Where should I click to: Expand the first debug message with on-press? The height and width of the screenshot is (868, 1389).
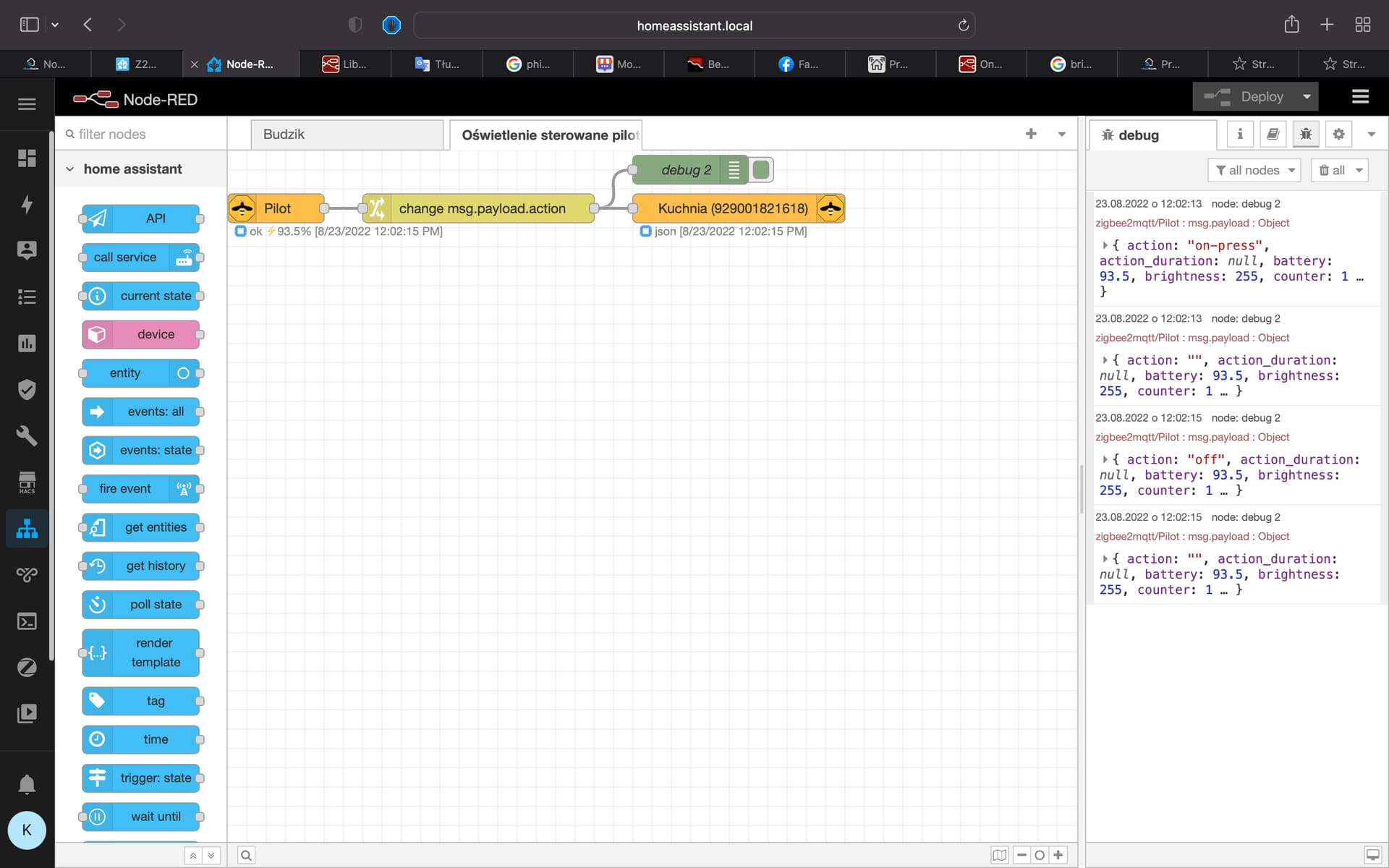pos(1105,246)
